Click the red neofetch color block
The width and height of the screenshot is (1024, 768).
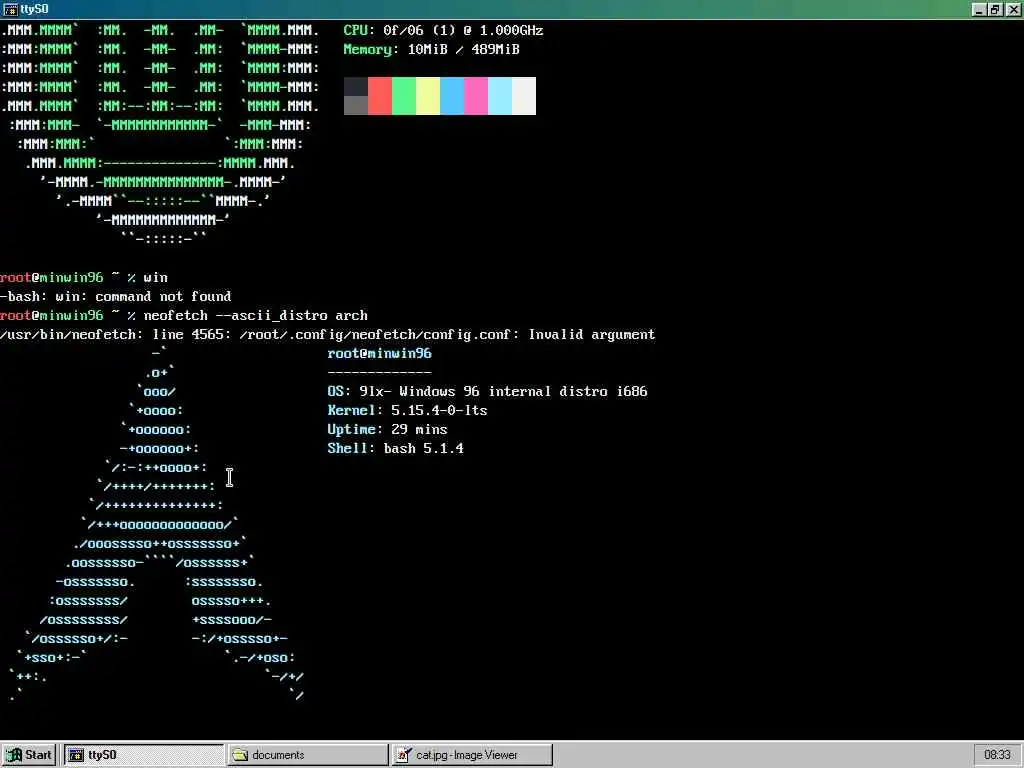coord(380,96)
